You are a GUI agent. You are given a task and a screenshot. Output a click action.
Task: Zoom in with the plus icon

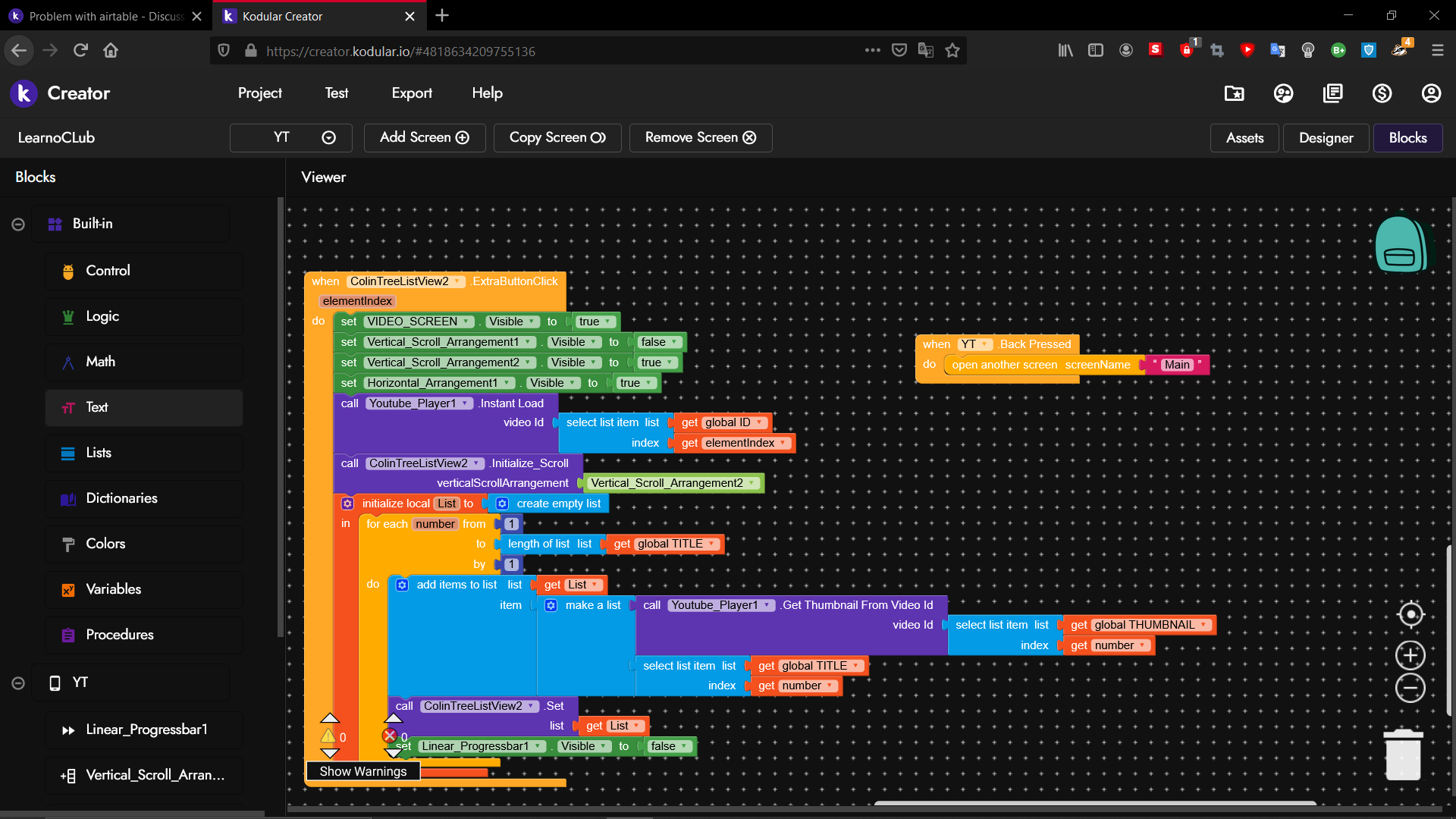(1410, 655)
